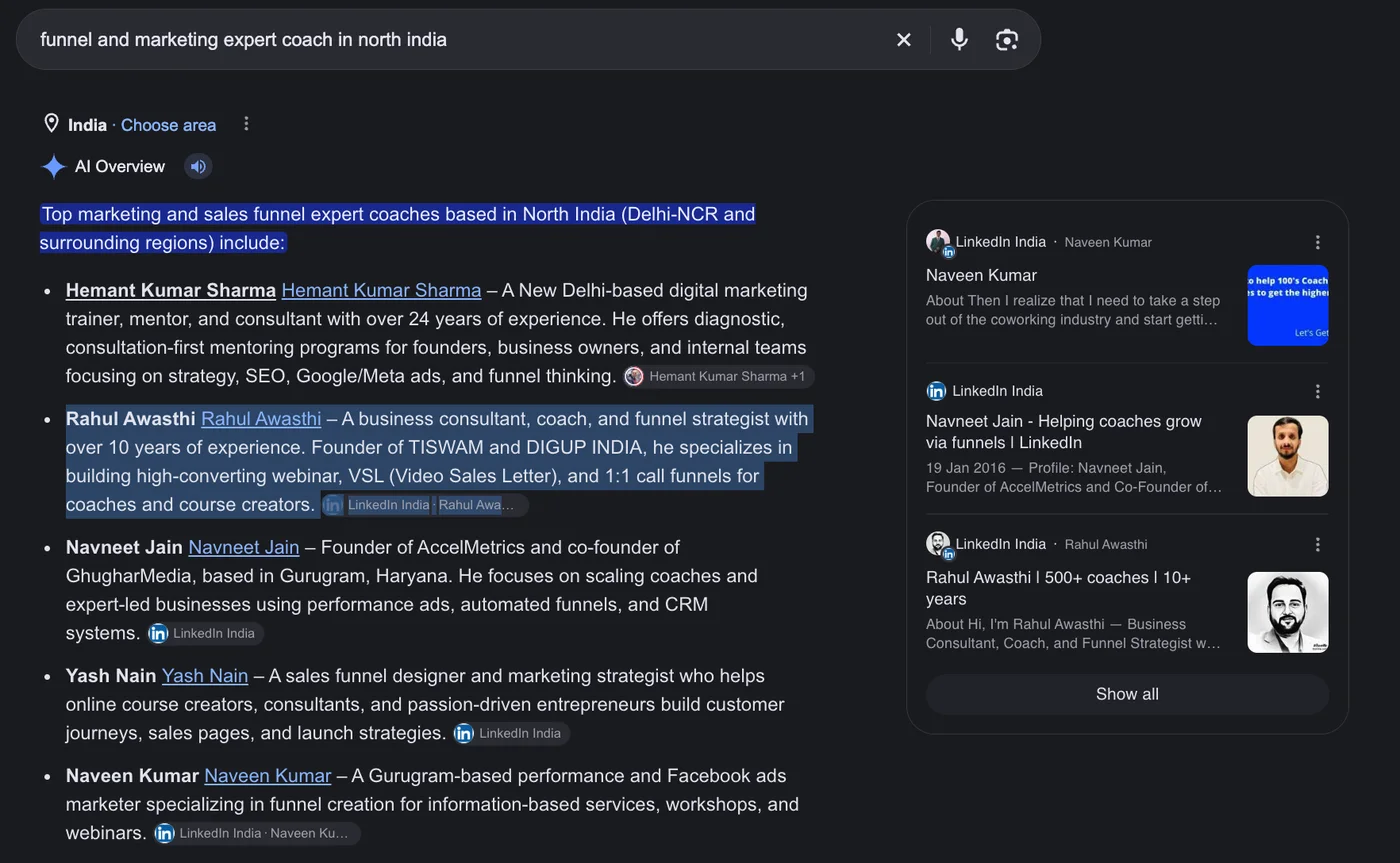Click the LinkedIn India · Rahul Awa… source chip

point(425,505)
